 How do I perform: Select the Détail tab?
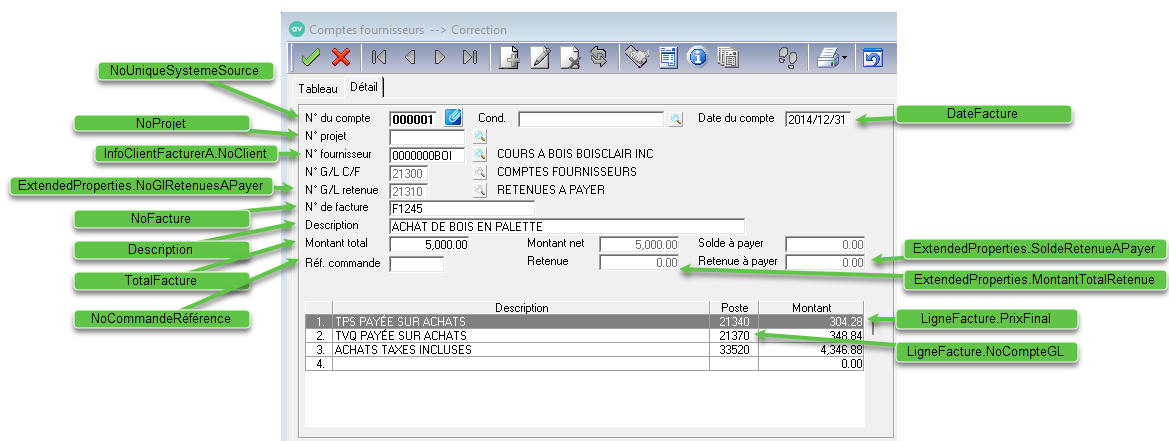pos(363,88)
